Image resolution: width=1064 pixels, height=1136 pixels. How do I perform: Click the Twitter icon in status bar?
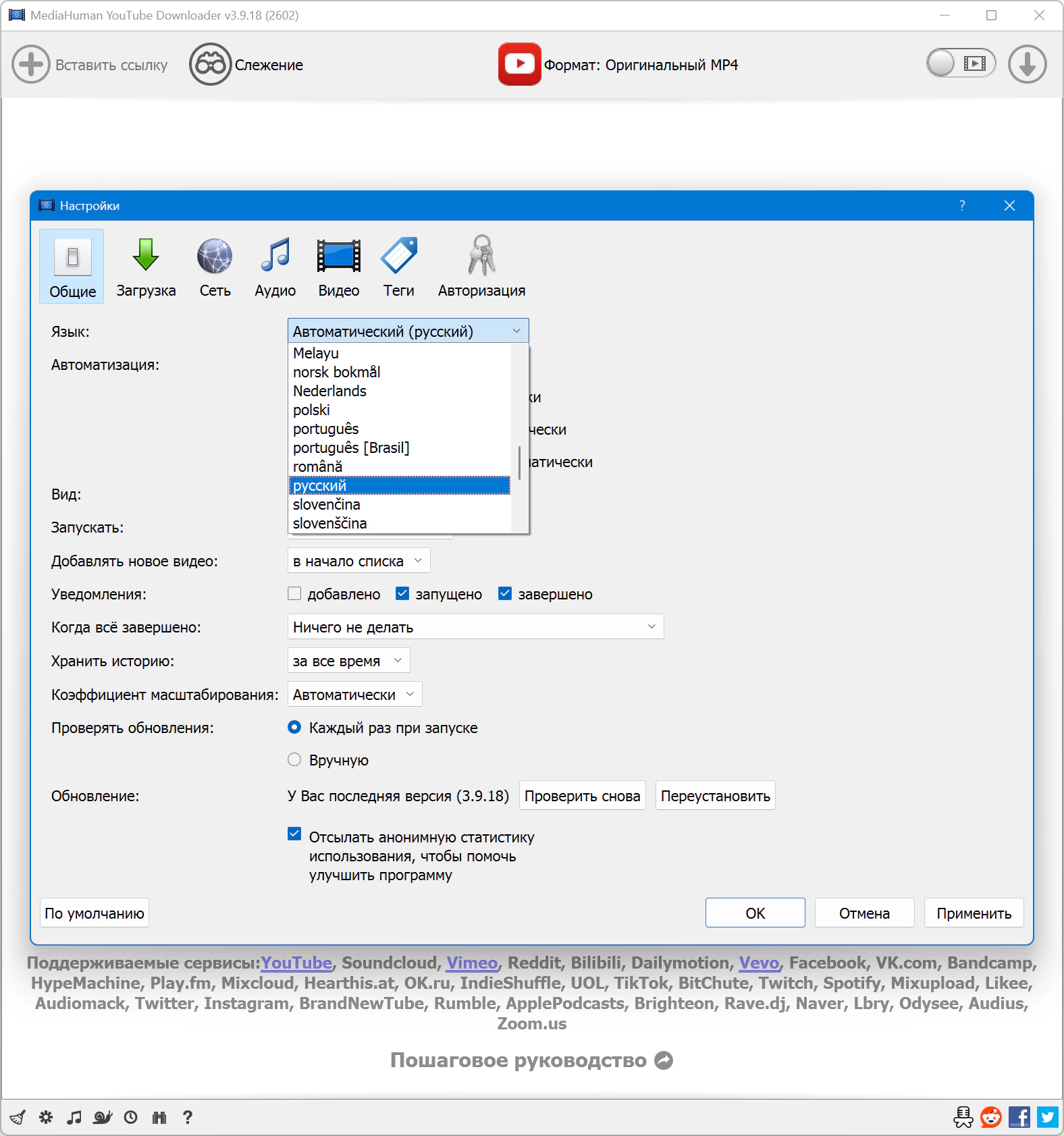tap(1048, 1117)
